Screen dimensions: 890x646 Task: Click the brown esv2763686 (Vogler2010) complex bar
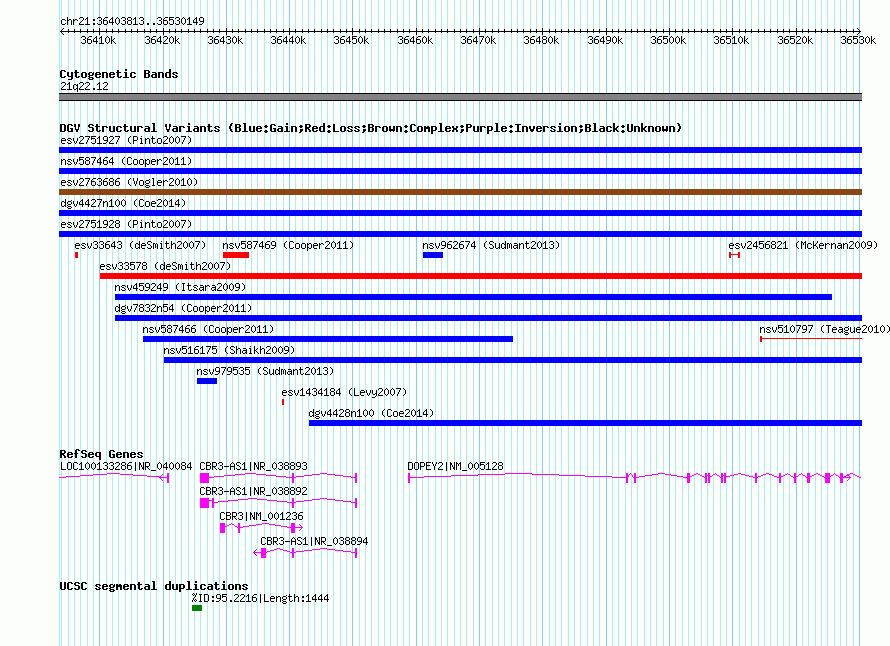point(460,192)
